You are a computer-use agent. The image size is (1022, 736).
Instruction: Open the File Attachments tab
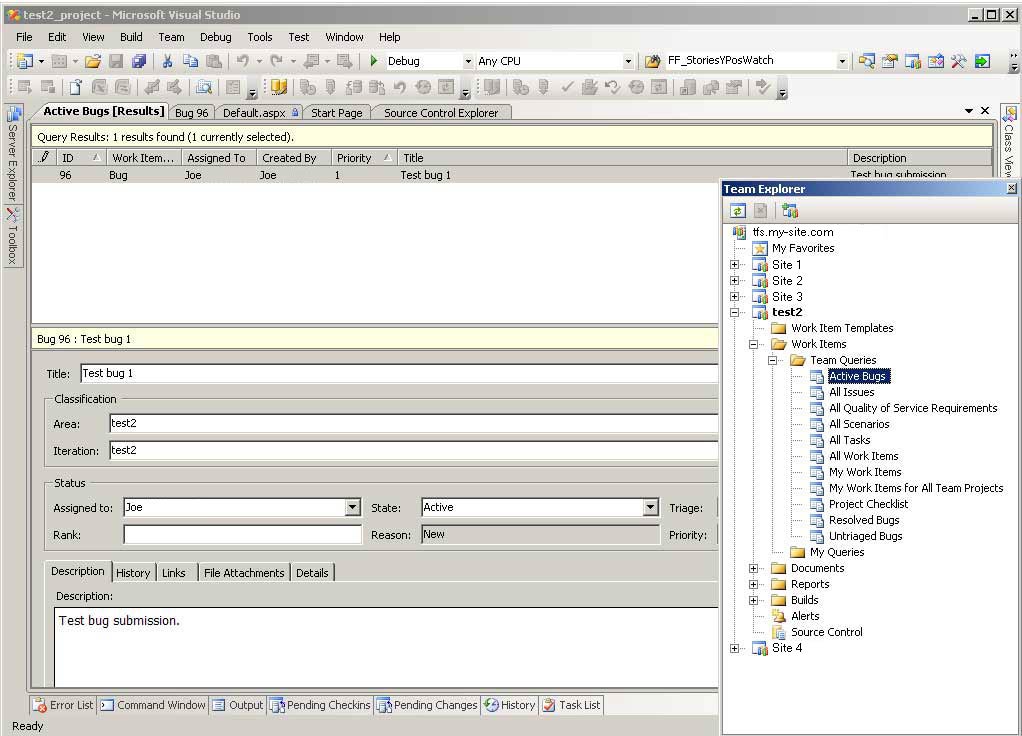tap(244, 572)
